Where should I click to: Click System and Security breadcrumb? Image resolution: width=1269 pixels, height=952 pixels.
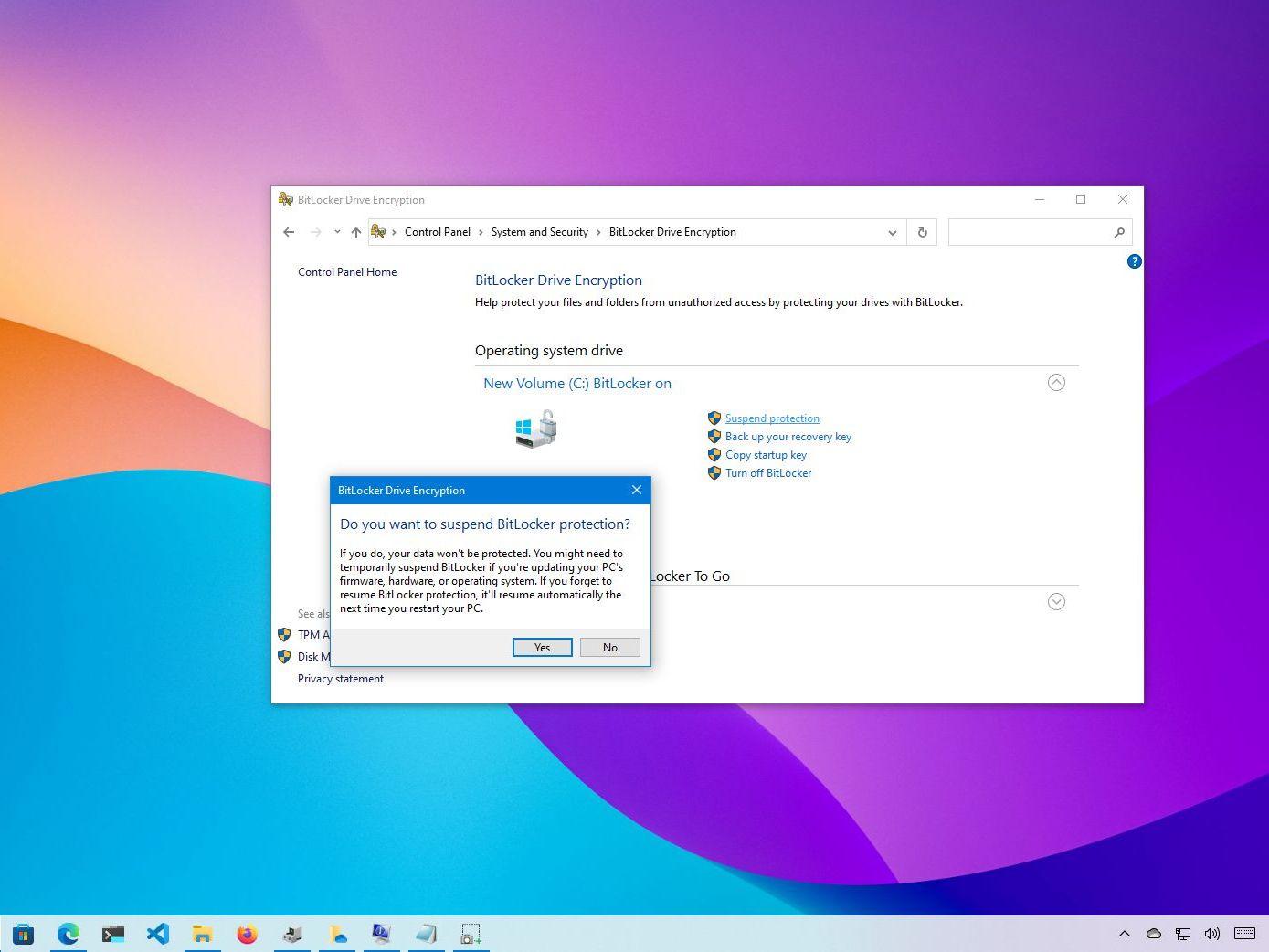coord(540,232)
